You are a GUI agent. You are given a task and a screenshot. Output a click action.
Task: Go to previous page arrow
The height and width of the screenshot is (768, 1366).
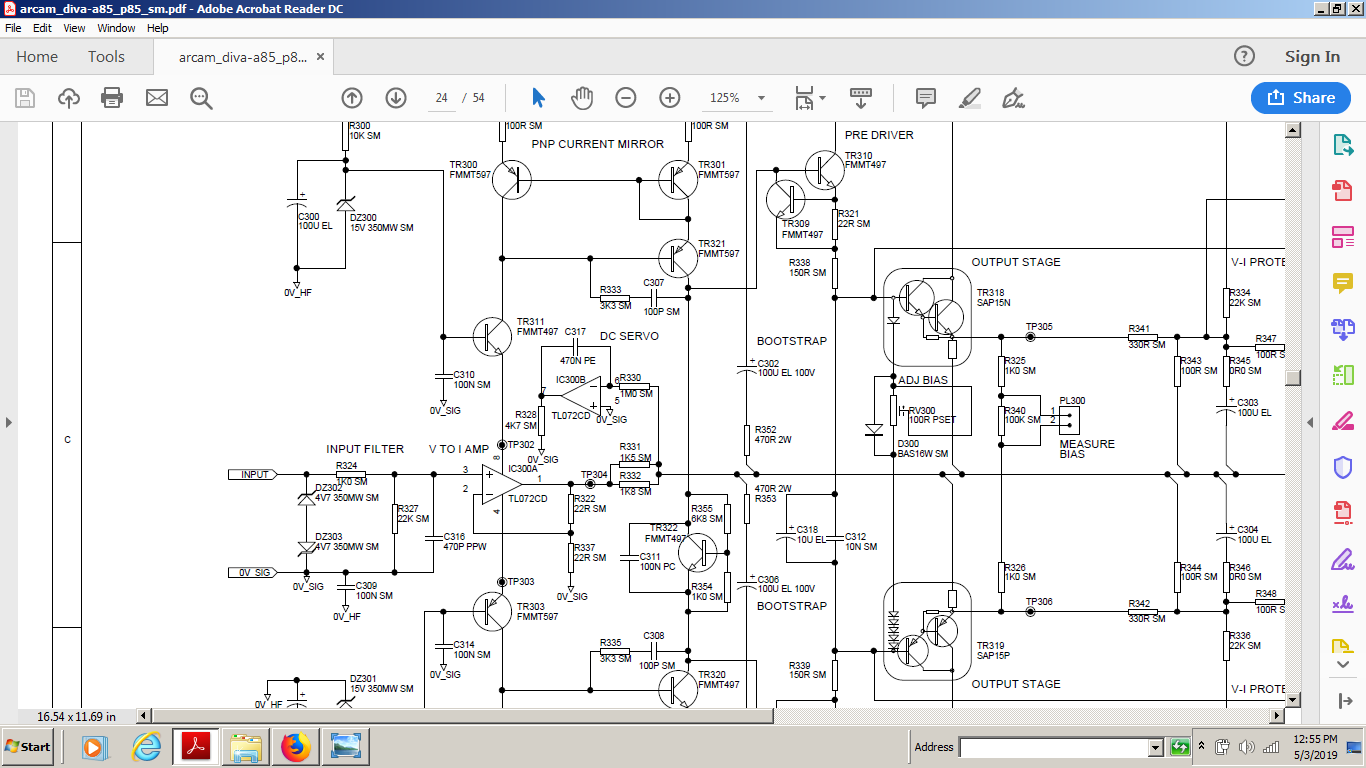pyautogui.click(x=351, y=98)
